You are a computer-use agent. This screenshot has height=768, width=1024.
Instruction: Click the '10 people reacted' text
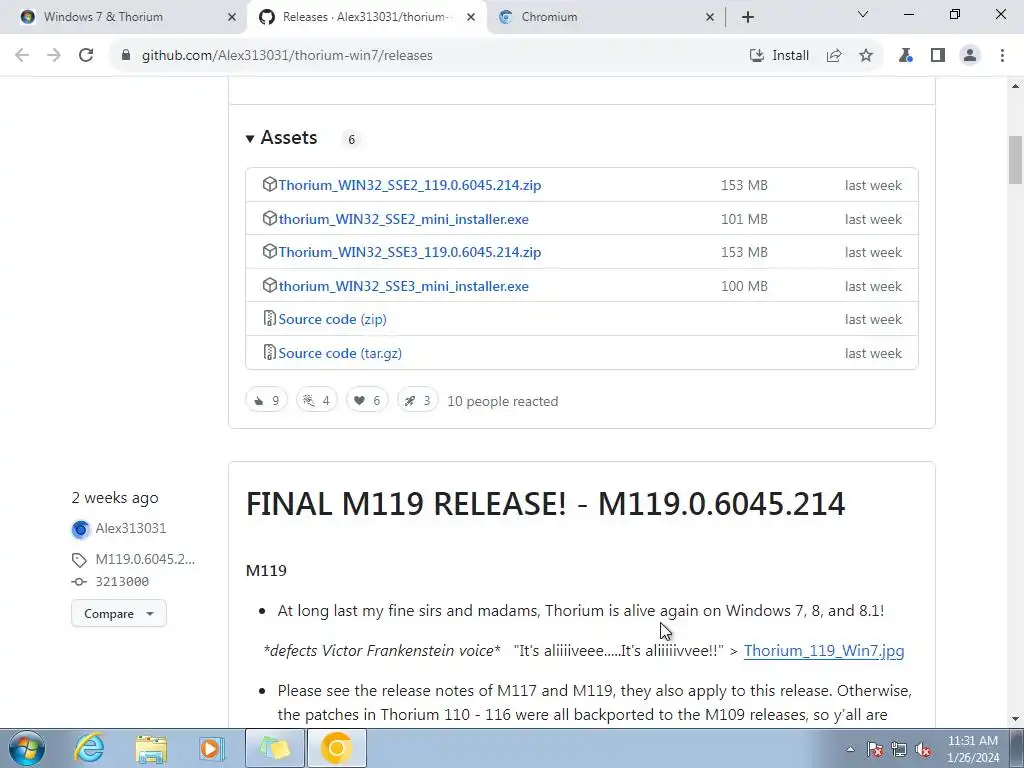pos(503,401)
